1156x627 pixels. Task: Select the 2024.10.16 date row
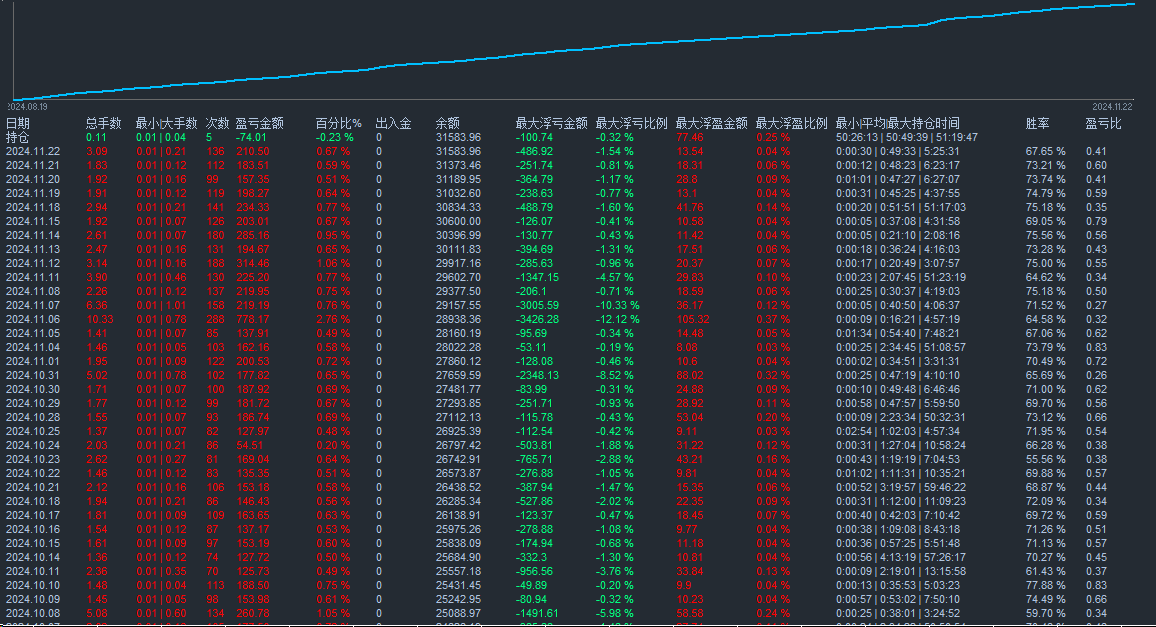click(x=33, y=530)
